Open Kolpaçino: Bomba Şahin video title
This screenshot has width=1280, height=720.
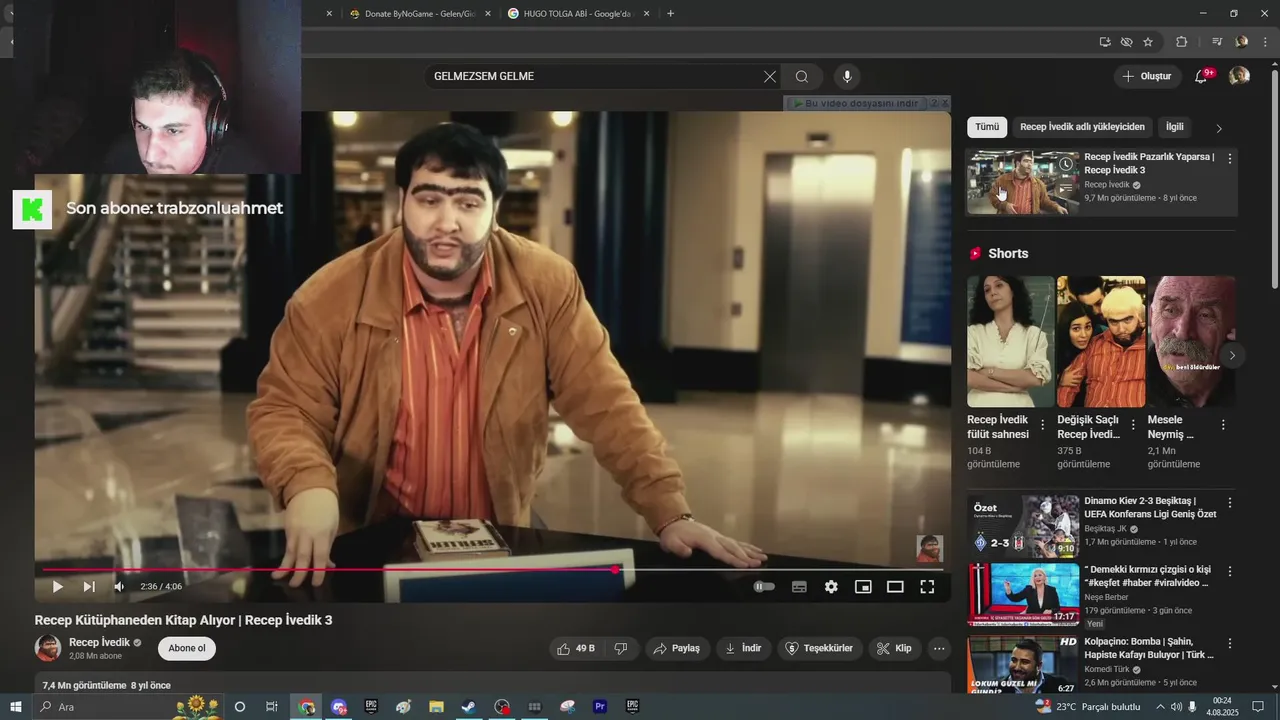(x=1149, y=648)
